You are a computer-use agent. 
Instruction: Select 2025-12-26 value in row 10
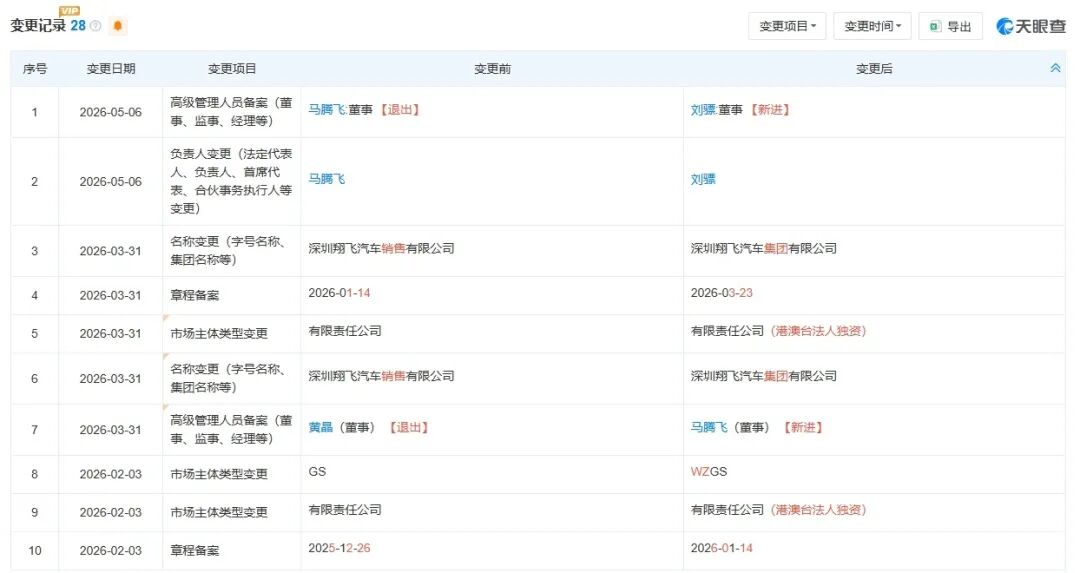(339, 548)
